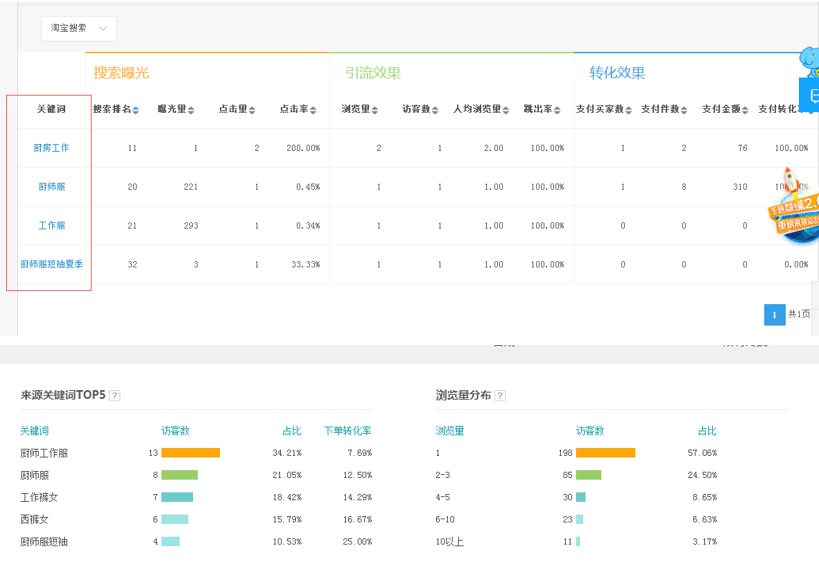Sort by 人均浏览量 column arrow

click(x=506, y=110)
